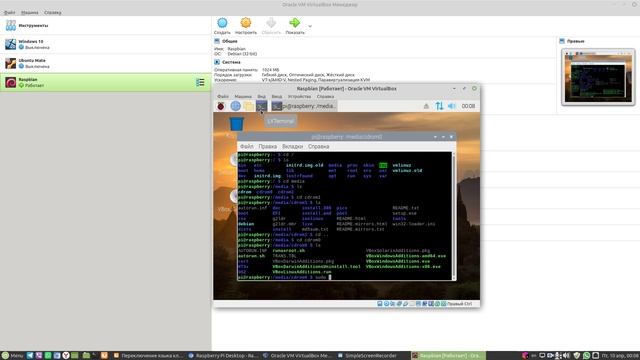This screenshot has height=360, width=640.
Task: Click eject icon in Pi panel tray
Action: [426, 106]
